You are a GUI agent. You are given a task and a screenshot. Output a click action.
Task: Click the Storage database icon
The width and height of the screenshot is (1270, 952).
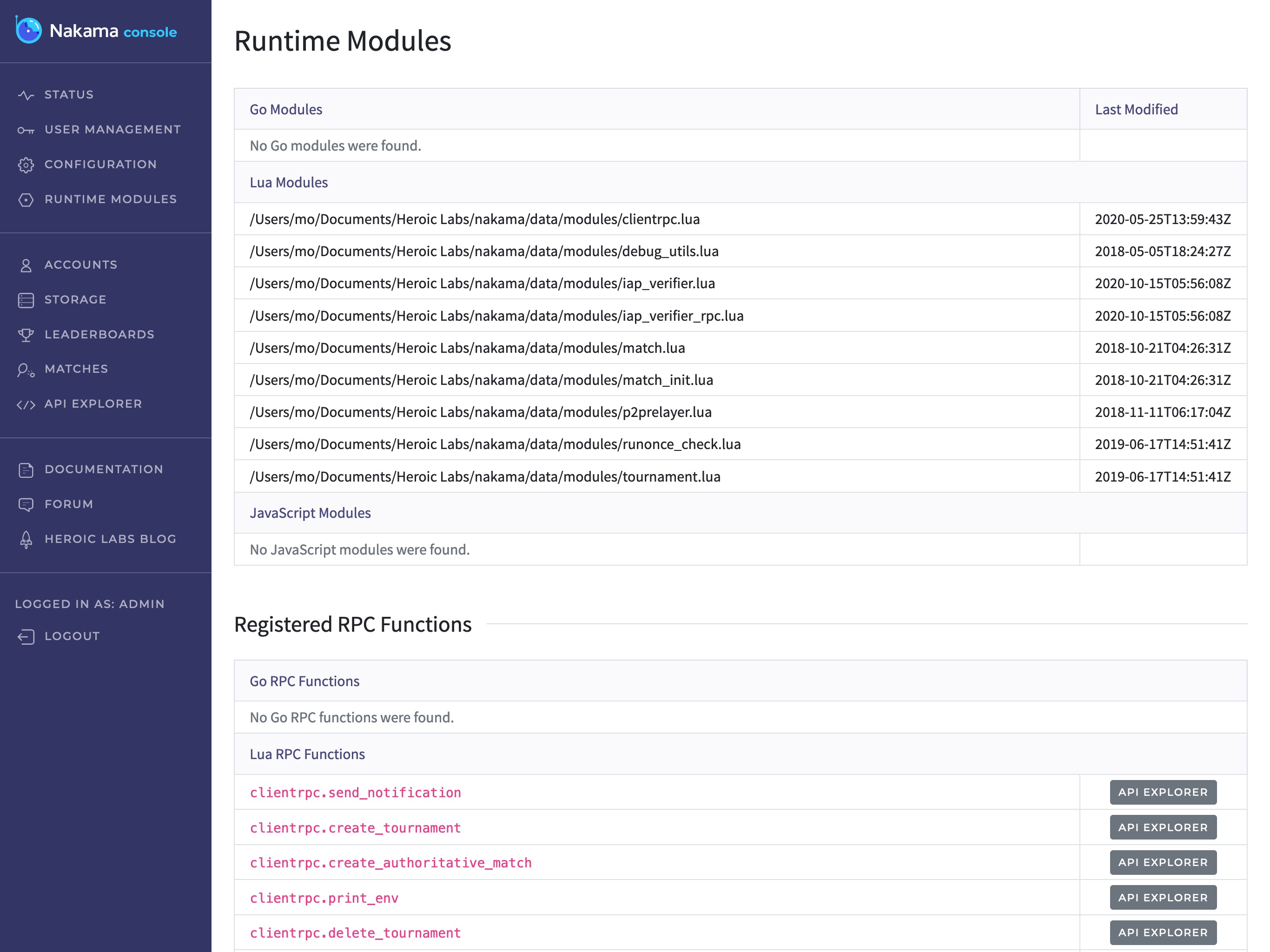coord(26,300)
